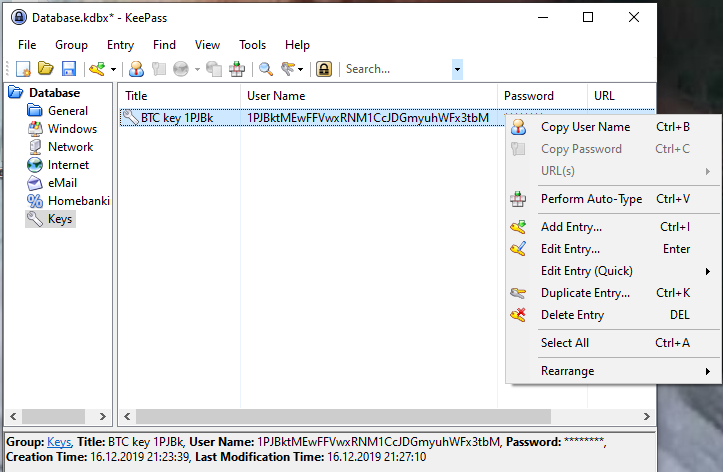Click the New database toolbar icon
The height and width of the screenshot is (472, 723).
click(23, 69)
